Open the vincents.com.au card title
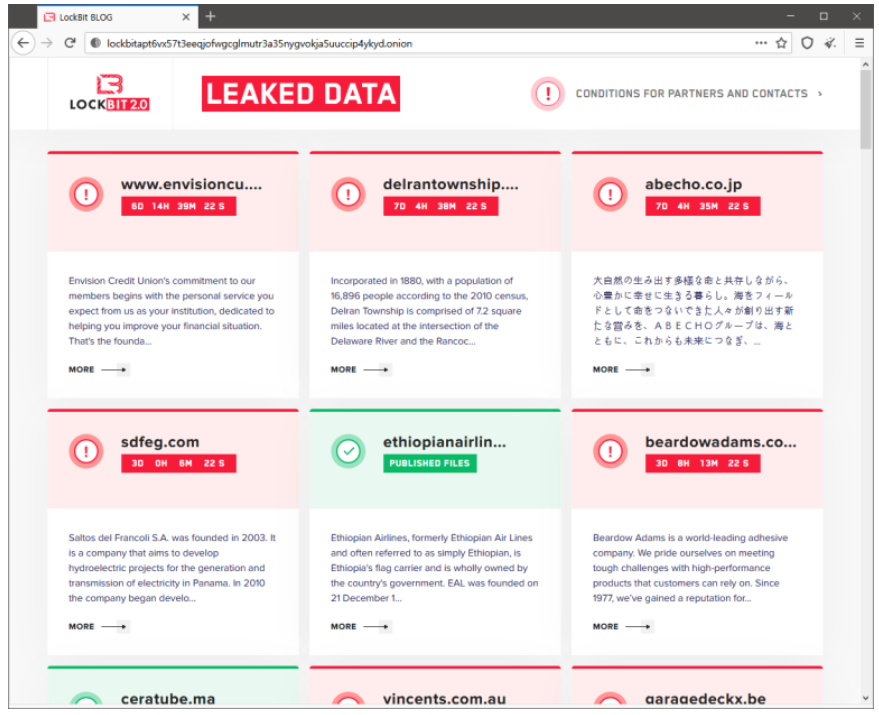This screenshot has height=715, width=879. (x=445, y=699)
